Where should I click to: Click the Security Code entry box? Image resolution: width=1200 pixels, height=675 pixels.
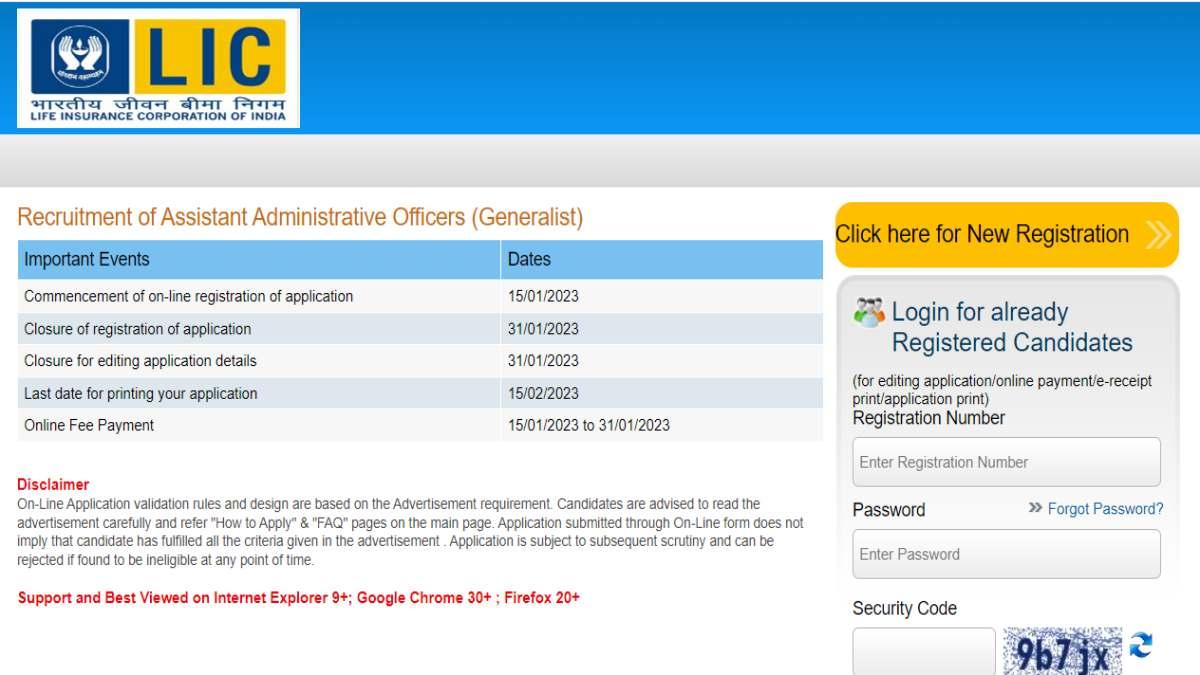point(922,652)
